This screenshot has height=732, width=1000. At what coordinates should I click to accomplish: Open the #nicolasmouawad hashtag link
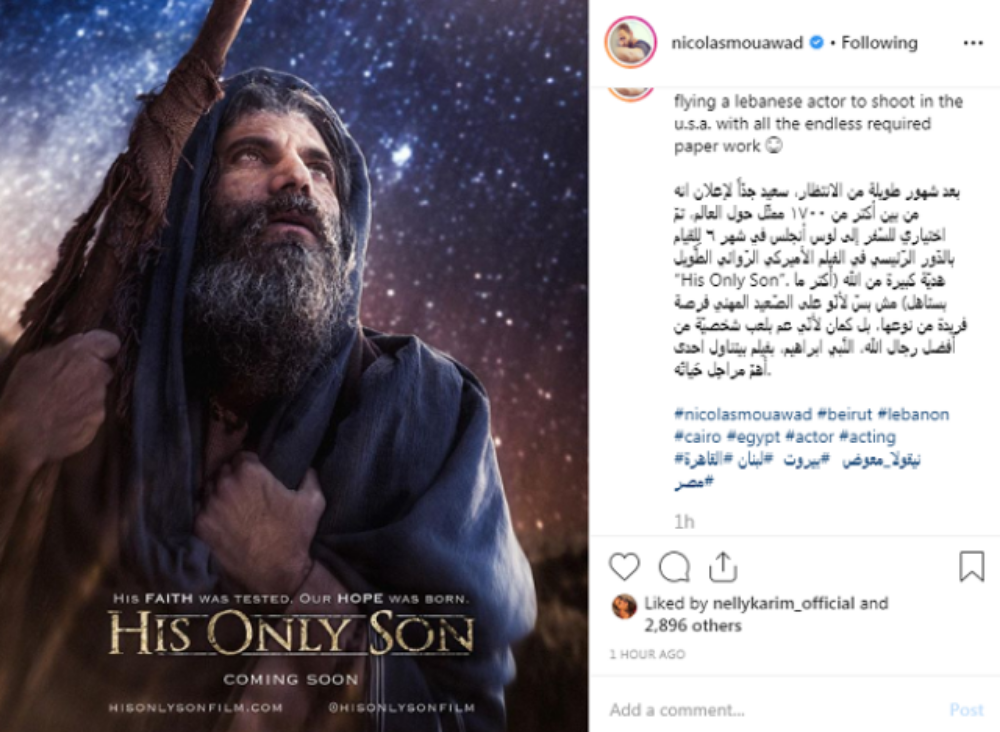[x=743, y=414]
